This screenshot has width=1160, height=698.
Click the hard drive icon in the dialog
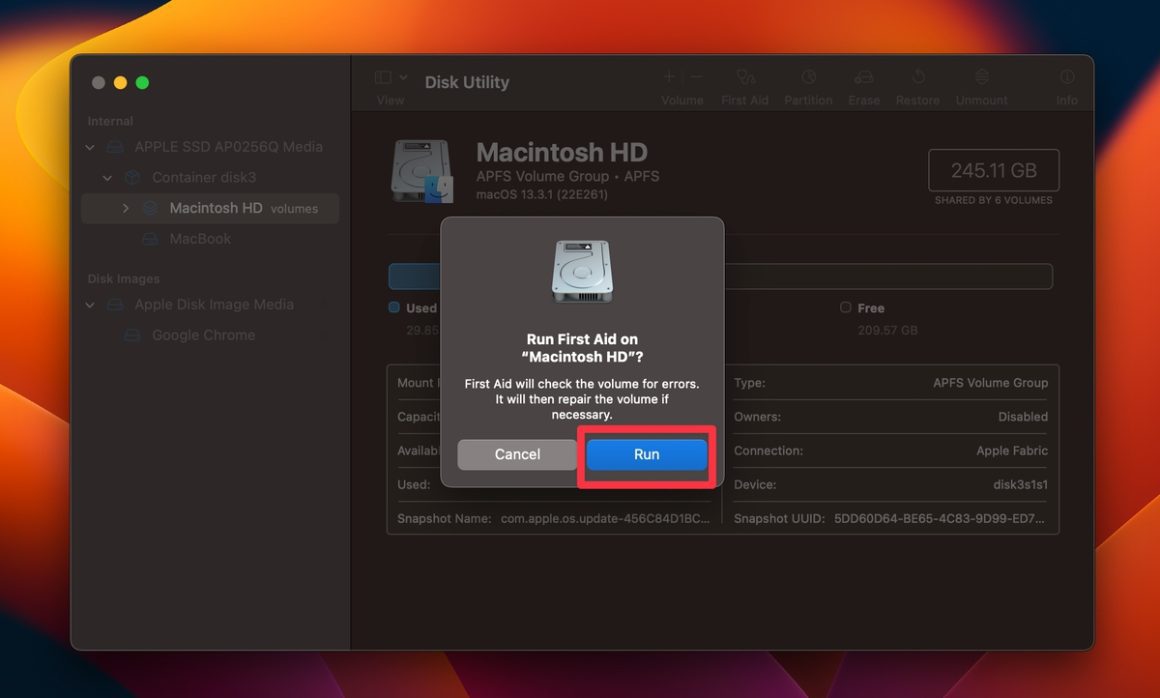(581, 270)
